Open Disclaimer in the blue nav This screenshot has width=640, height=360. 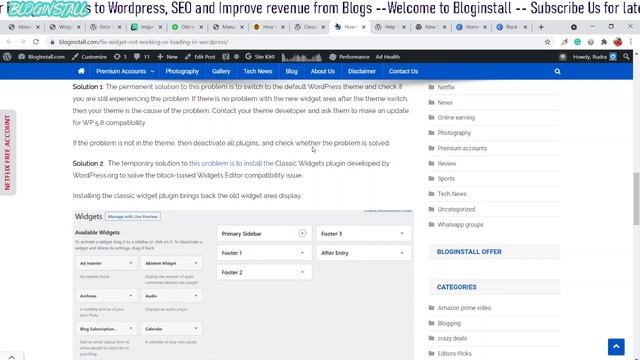coord(362,71)
